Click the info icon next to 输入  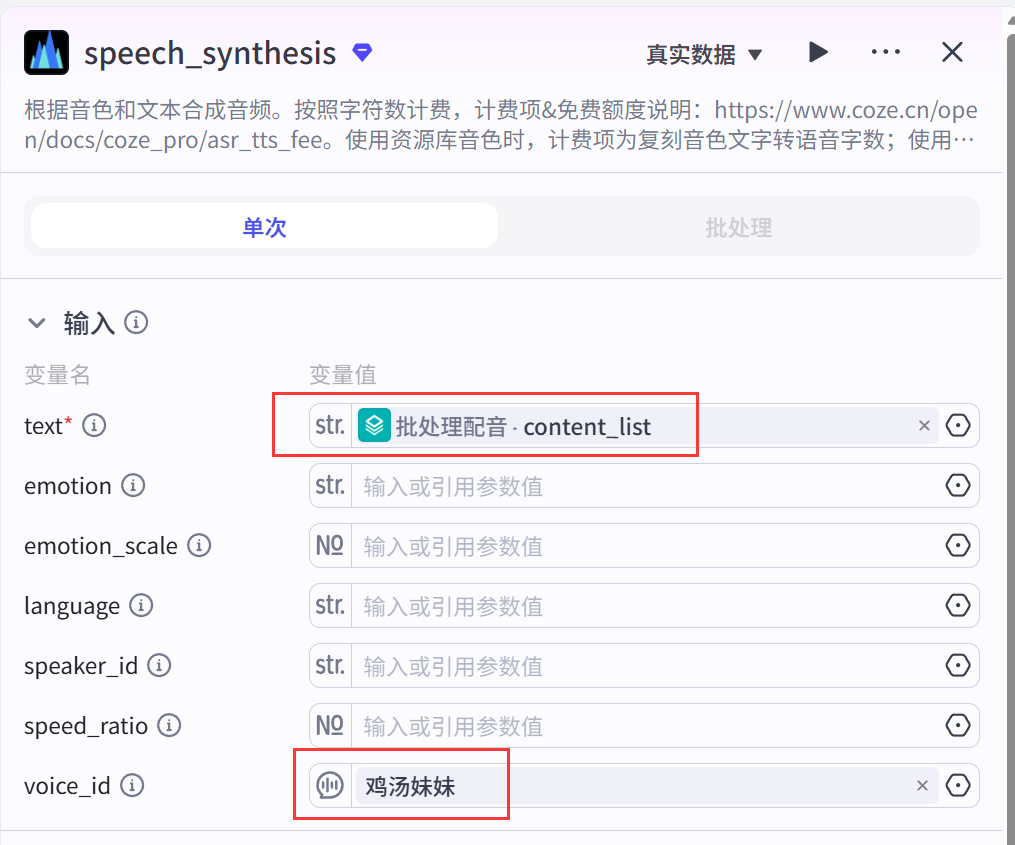coord(136,323)
